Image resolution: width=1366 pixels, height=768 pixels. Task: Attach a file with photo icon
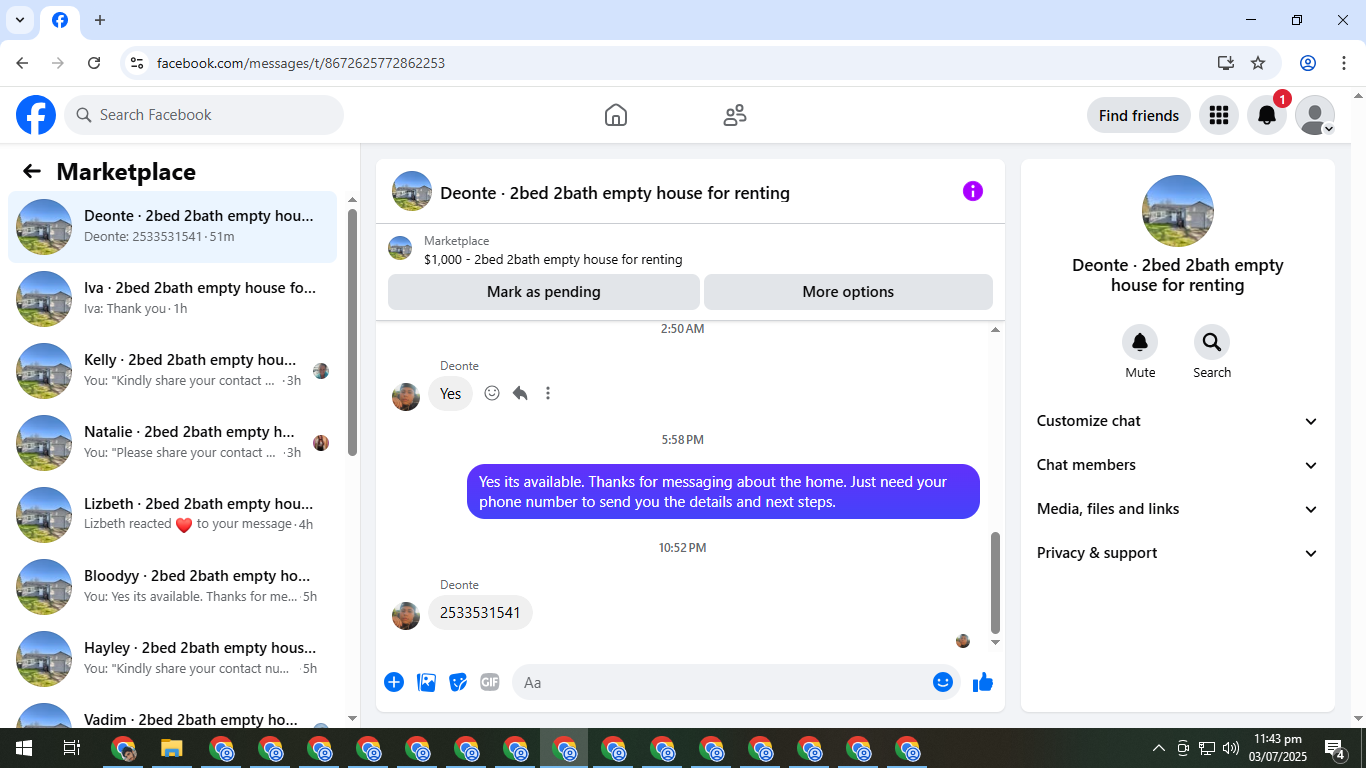pos(426,682)
